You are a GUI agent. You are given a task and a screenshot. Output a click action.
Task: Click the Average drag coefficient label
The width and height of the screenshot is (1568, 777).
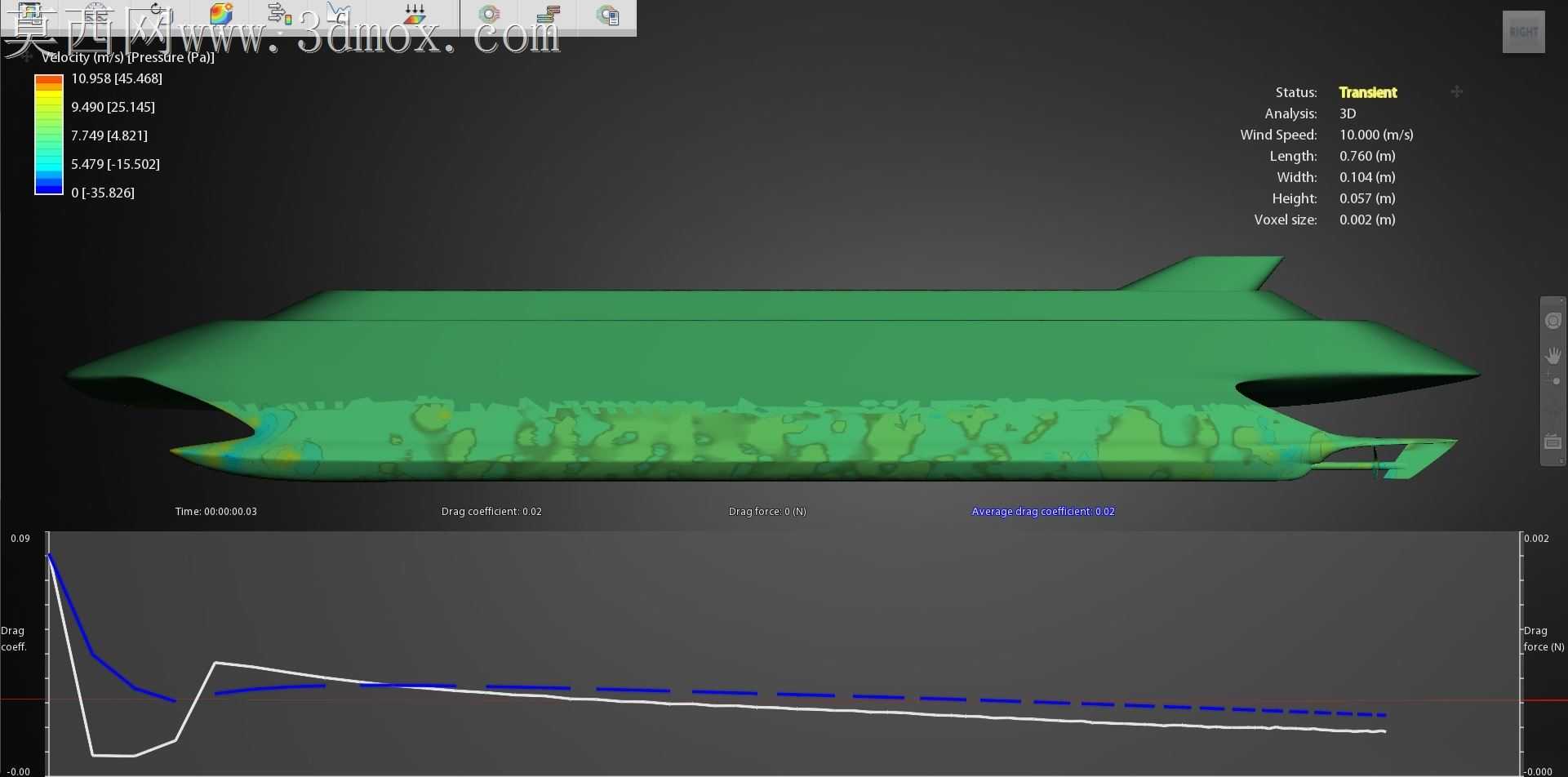pyautogui.click(x=1043, y=511)
